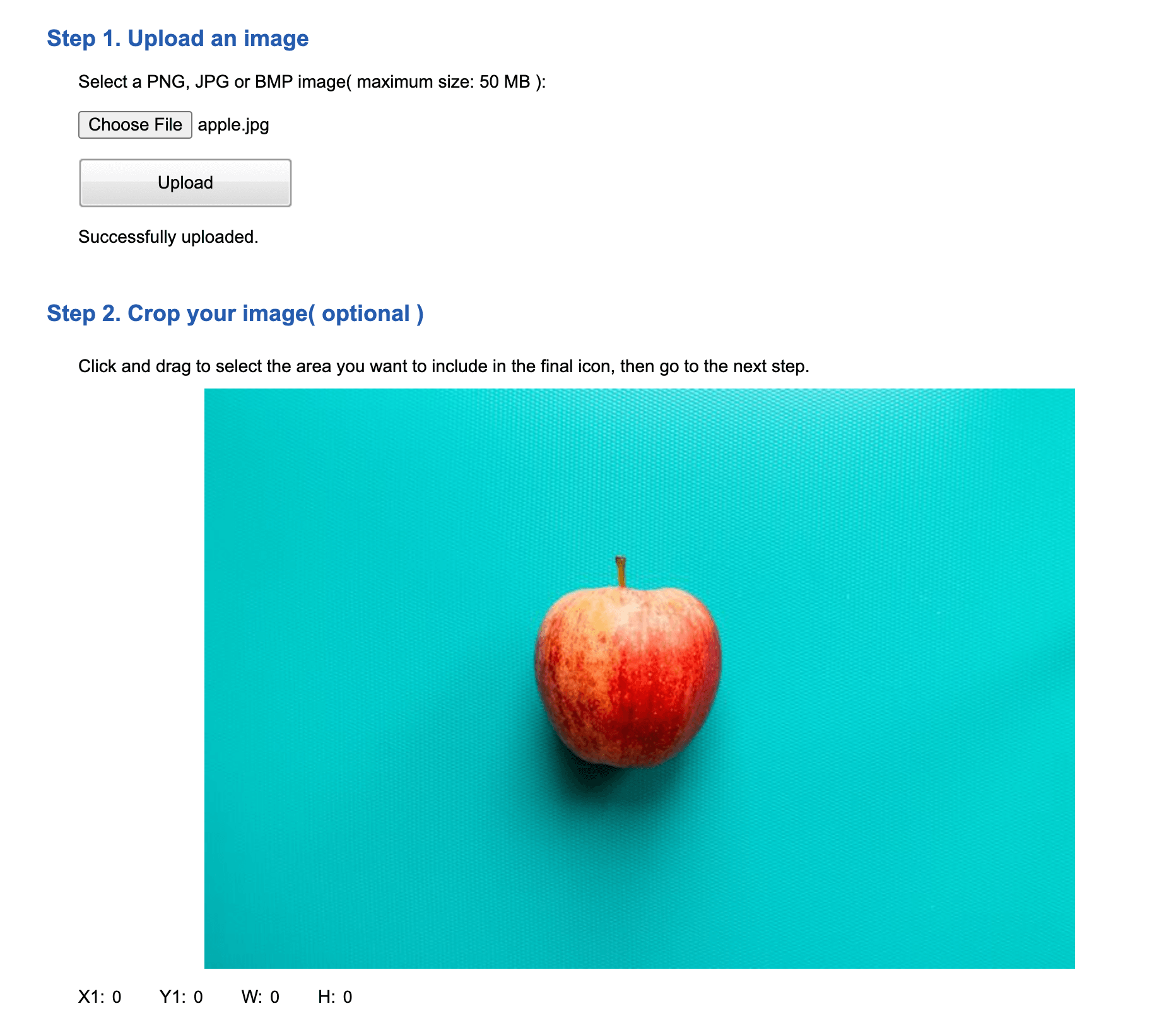Click the W width readout
The height and width of the screenshot is (1023, 1176).
pyautogui.click(x=261, y=997)
